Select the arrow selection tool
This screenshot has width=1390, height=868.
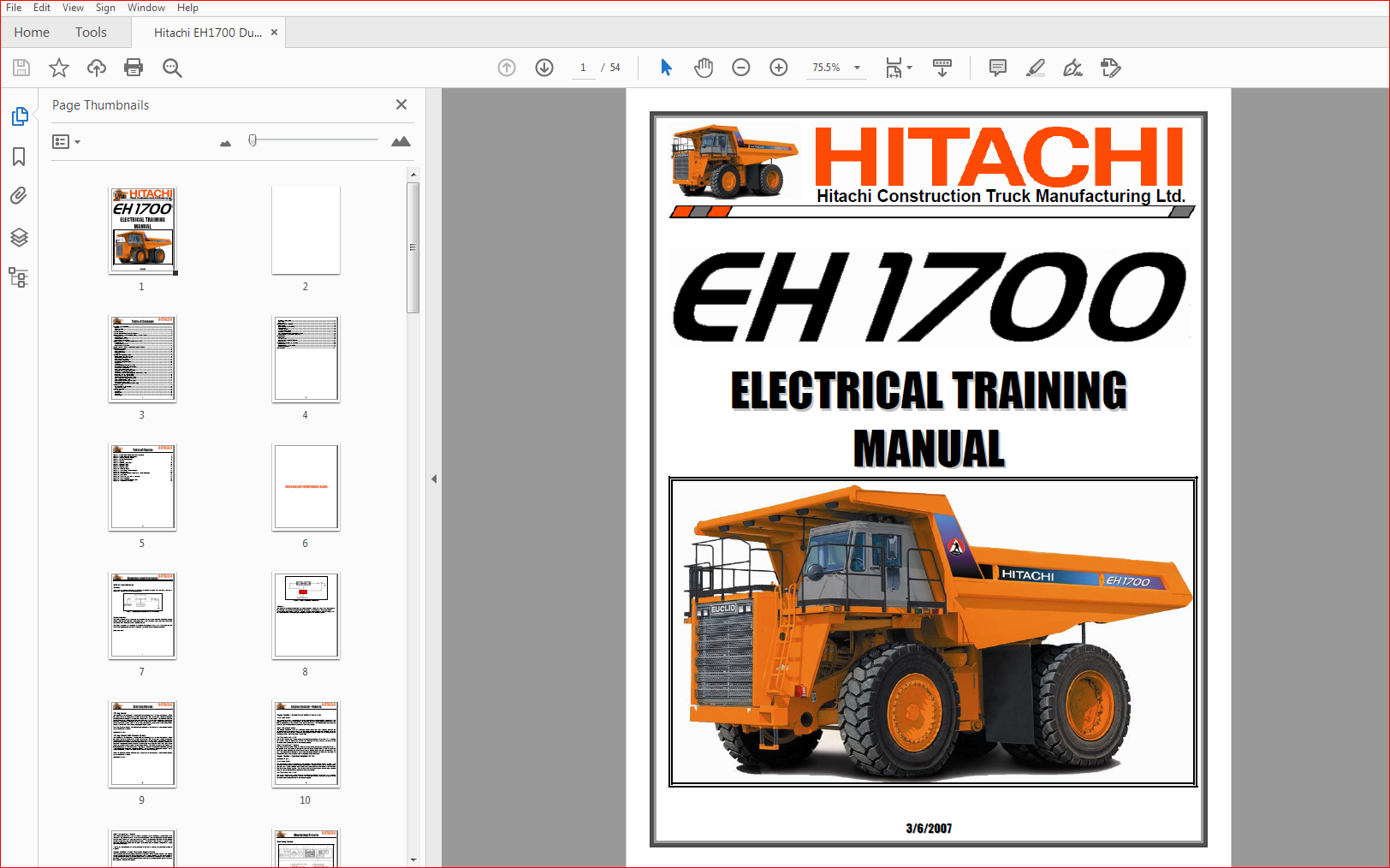(x=666, y=68)
